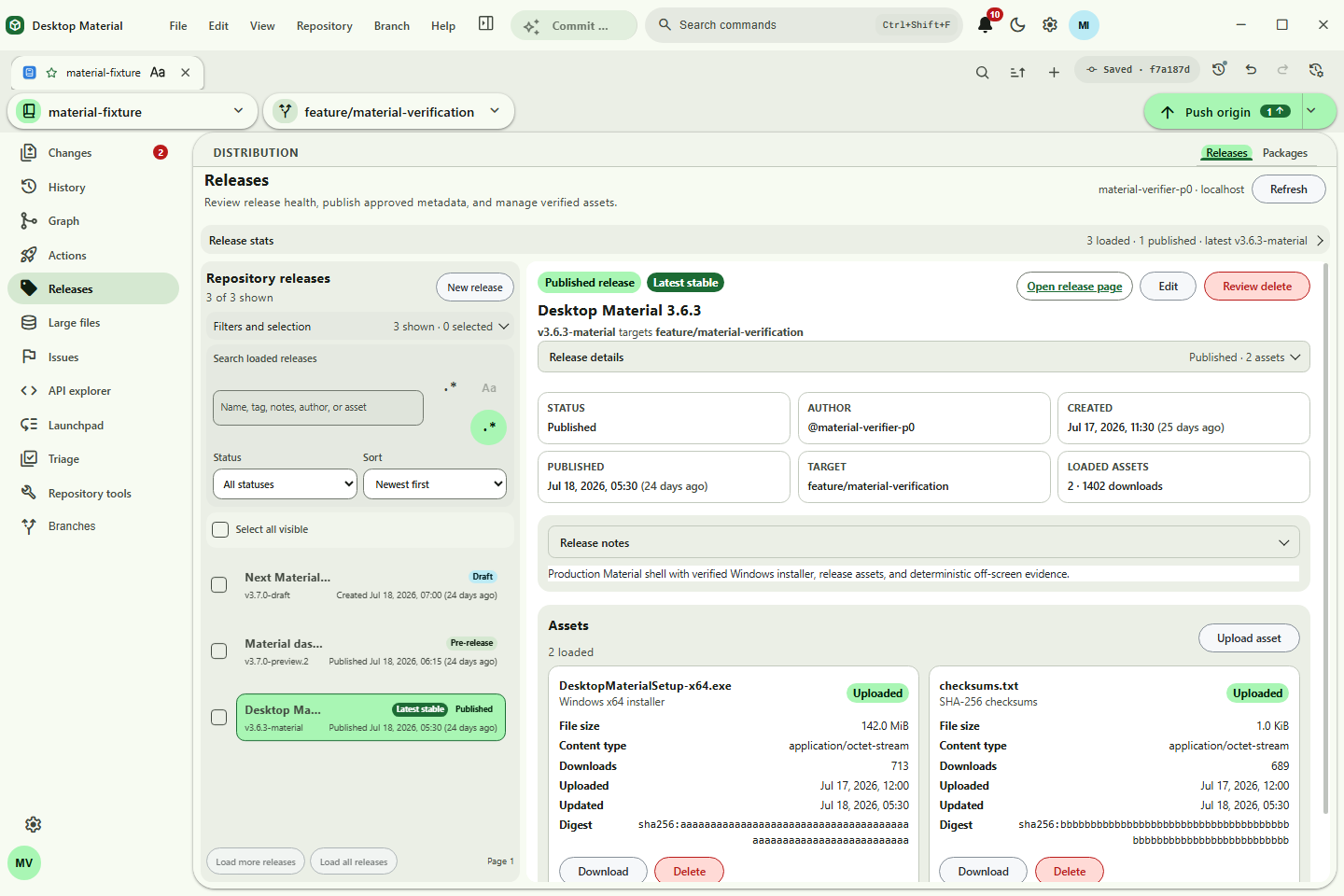Open the Newest first sort dropdown

[435, 484]
